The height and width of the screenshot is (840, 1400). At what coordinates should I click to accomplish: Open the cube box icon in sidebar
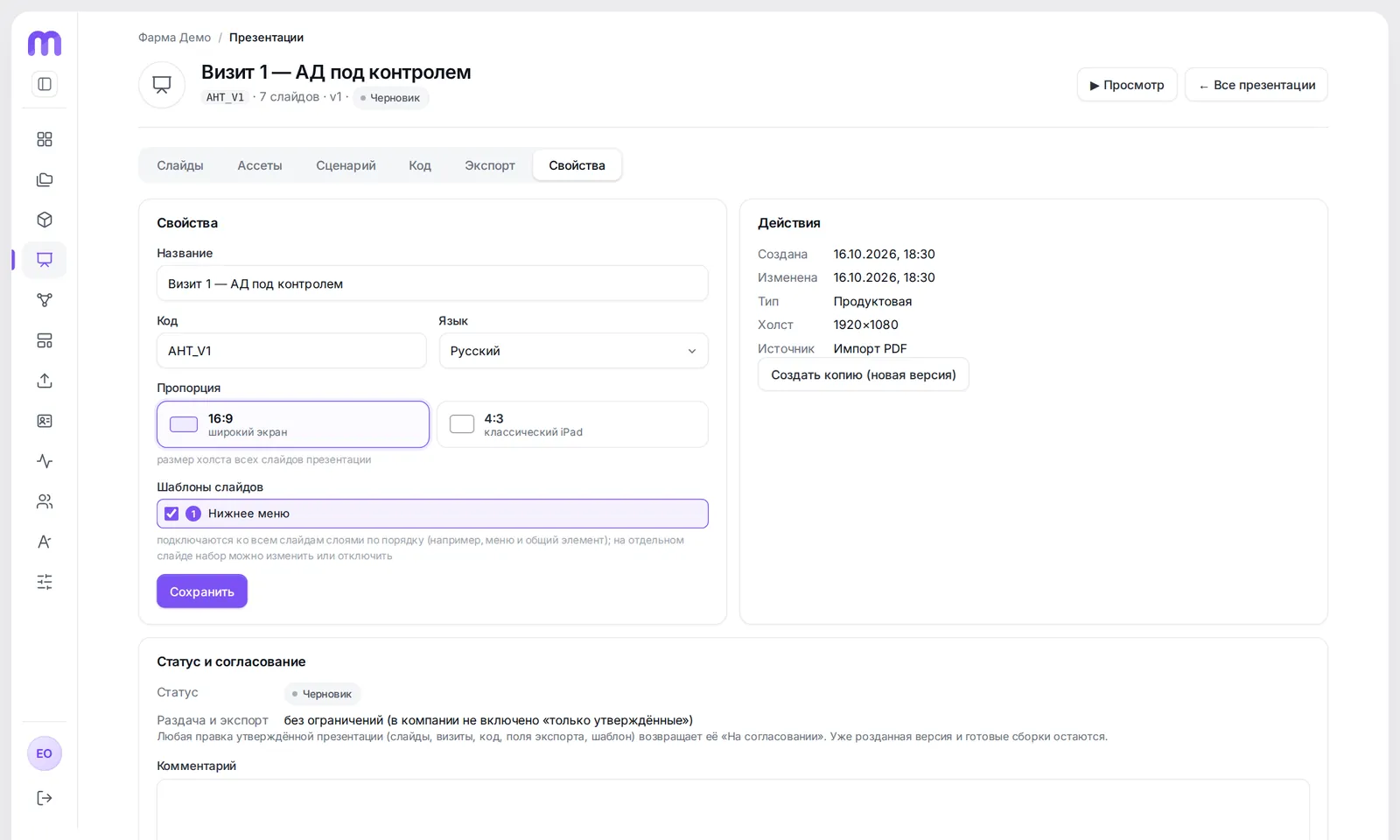45,220
